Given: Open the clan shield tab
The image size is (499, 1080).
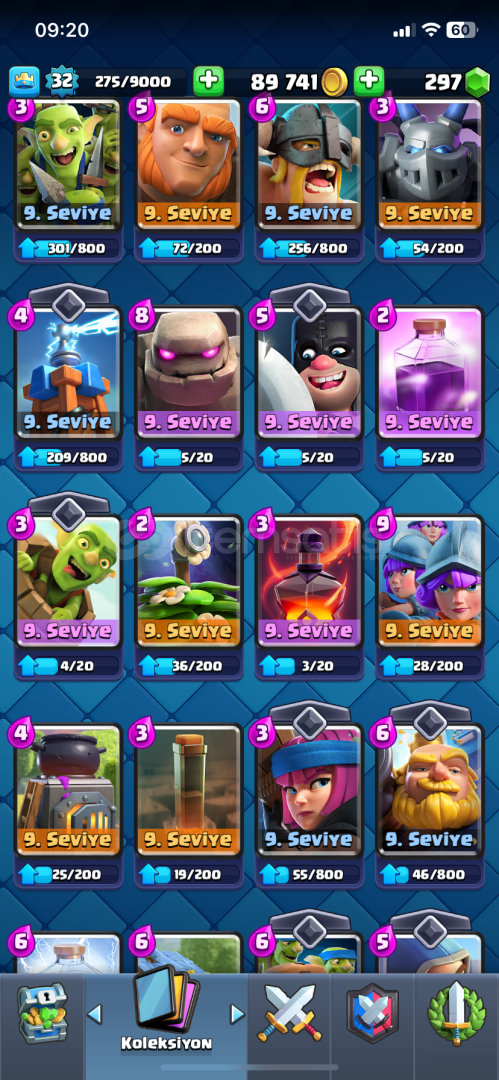Looking at the screenshot, I should point(373,1013).
